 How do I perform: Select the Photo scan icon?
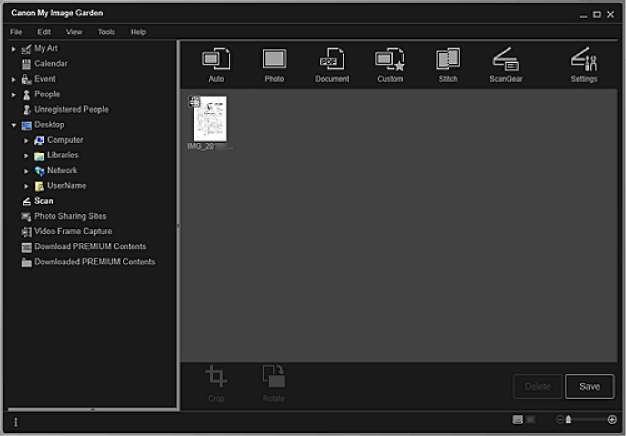click(x=274, y=61)
